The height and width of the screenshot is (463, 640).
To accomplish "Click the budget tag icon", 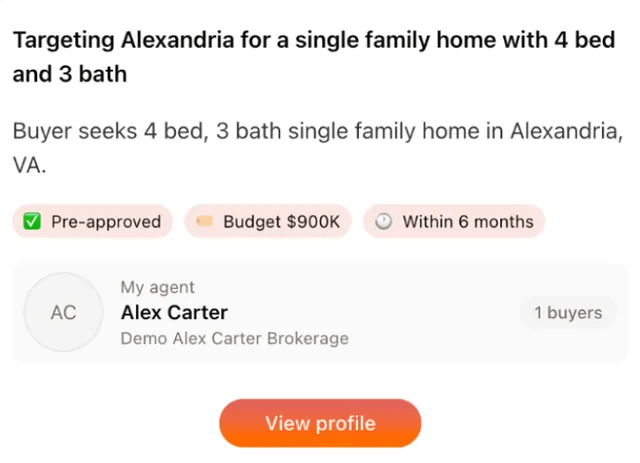I will tap(204, 221).
